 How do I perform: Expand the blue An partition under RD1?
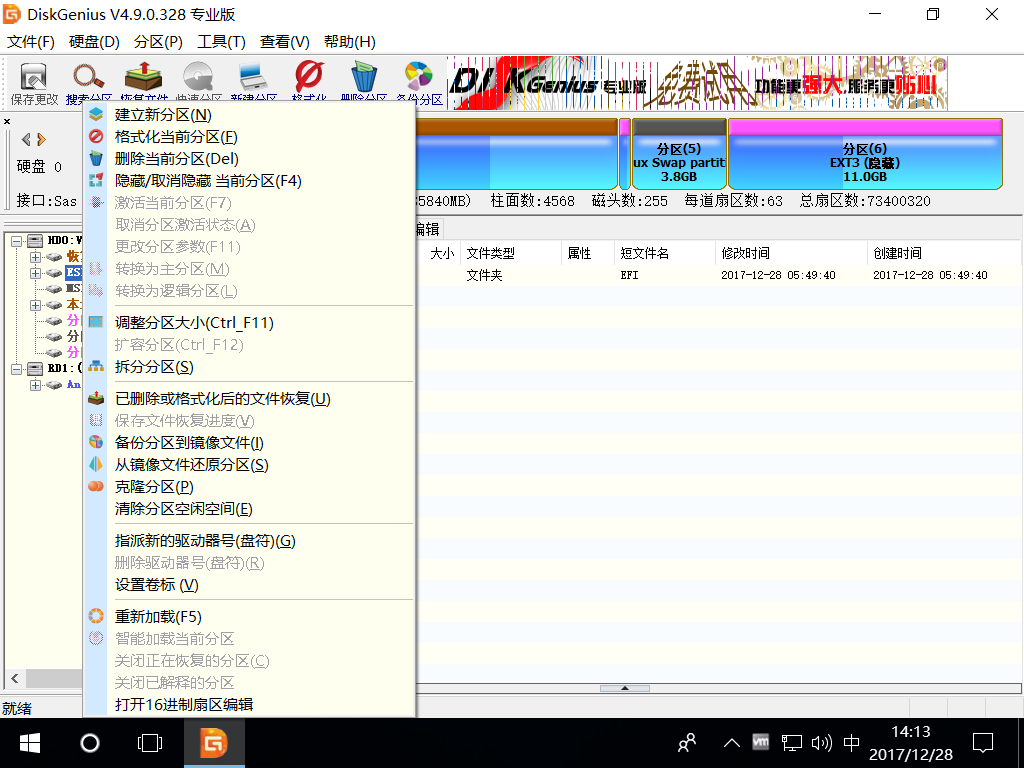[x=35, y=385]
